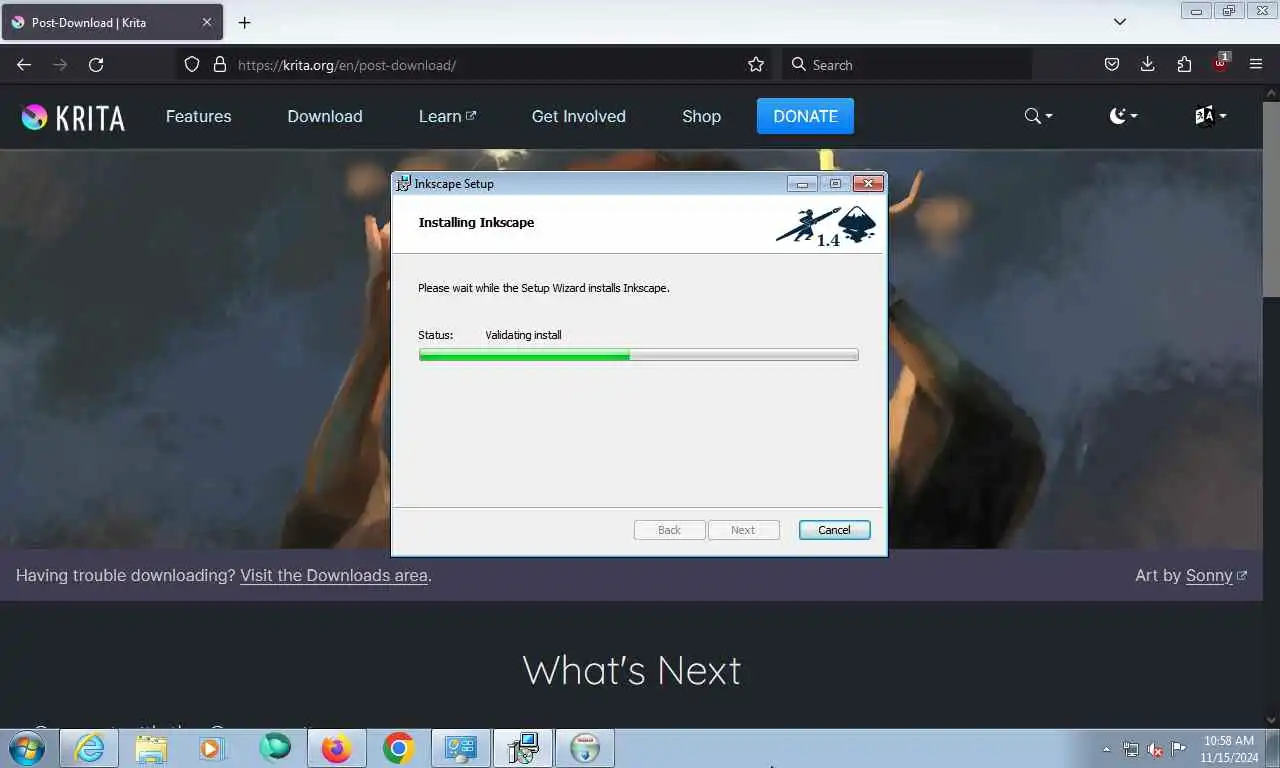The image size is (1280, 768).
Task: Bookmark this page with the star icon
Action: point(756,64)
